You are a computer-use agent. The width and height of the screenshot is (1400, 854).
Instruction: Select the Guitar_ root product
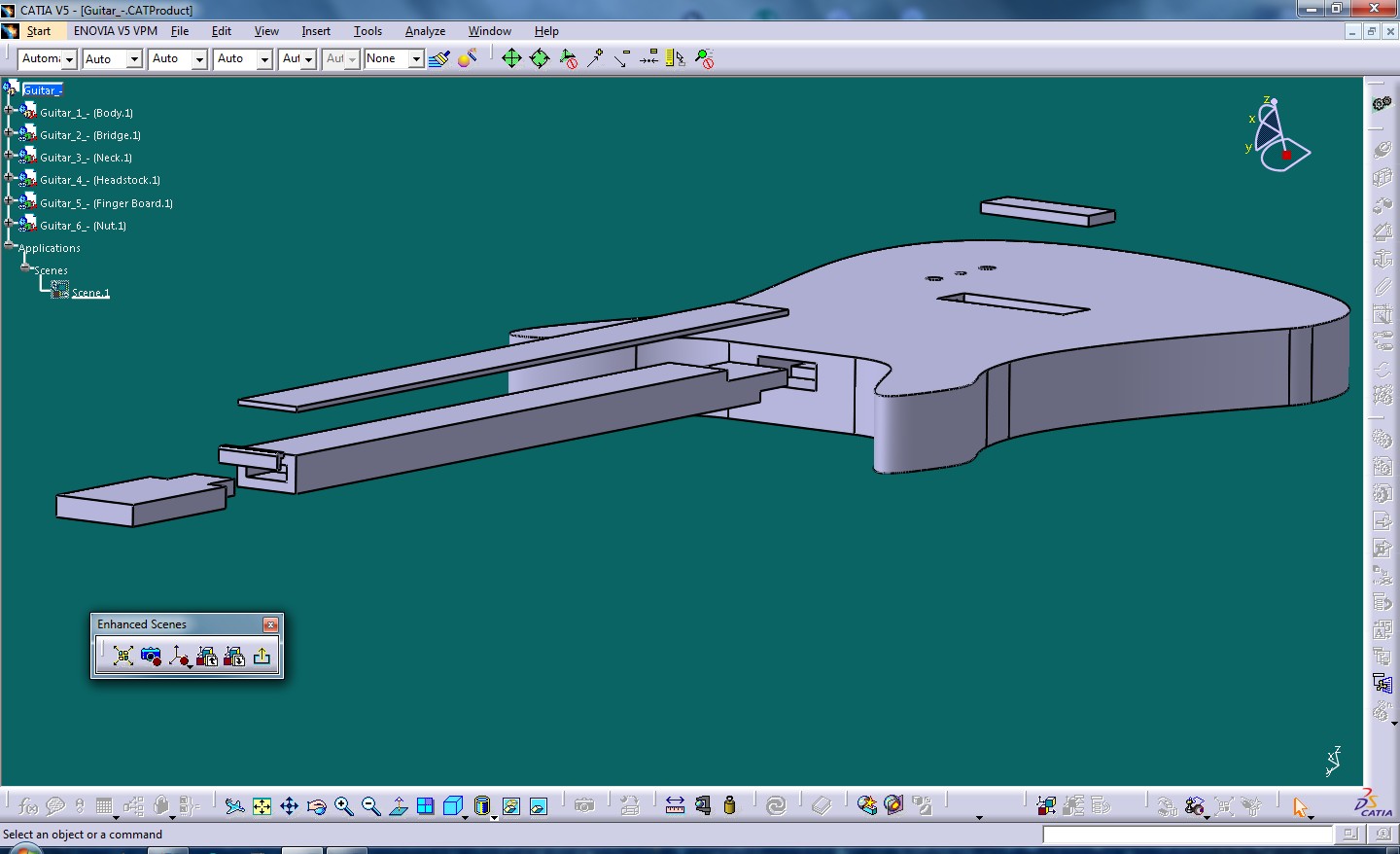pyautogui.click(x=43, y=90)
